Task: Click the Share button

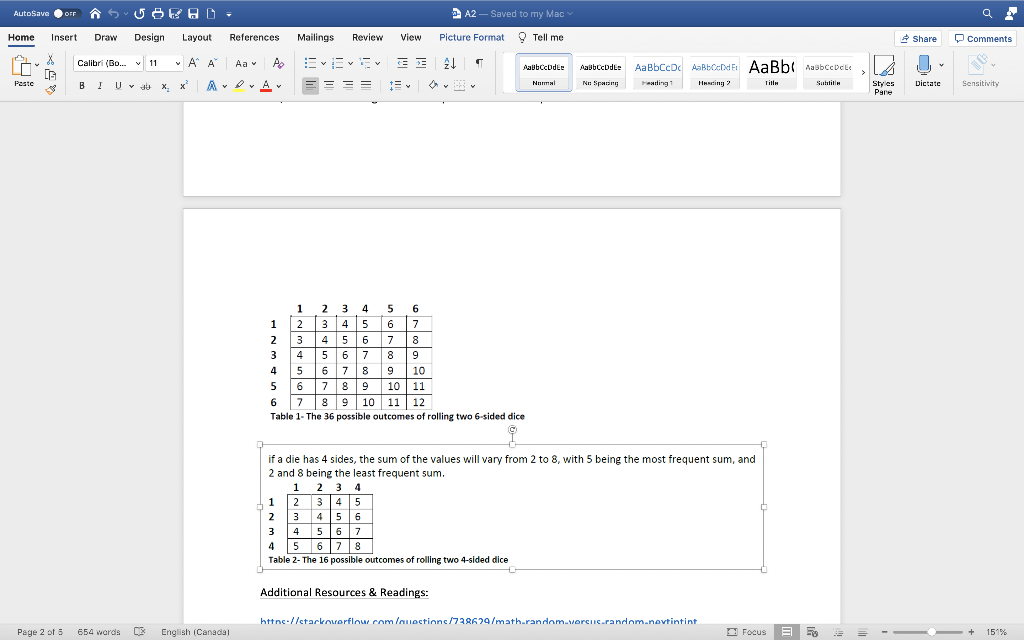Action: point(918,37)
